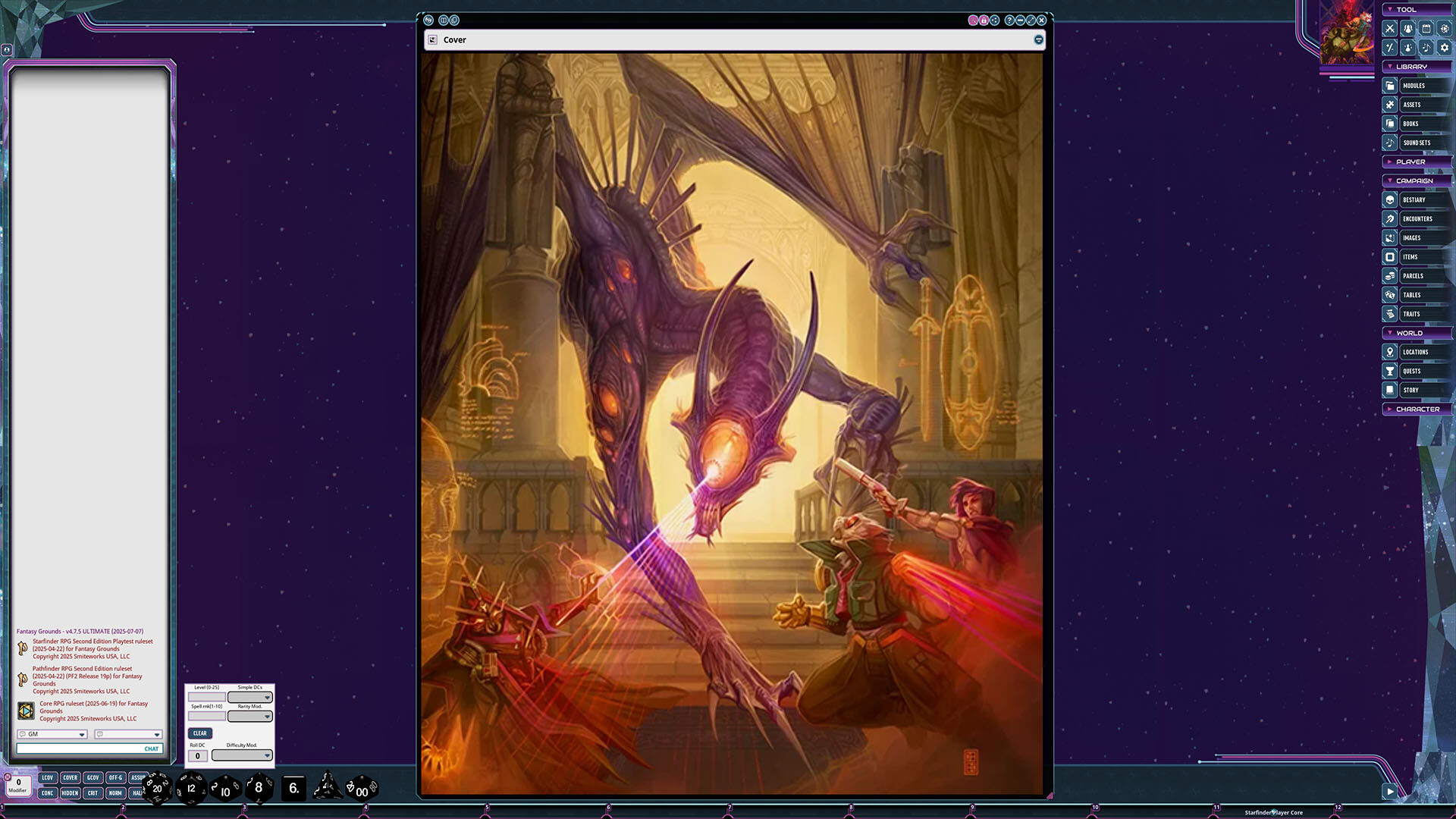The image size is (1456, 819).
Task: Toggle the CRIT roll modifier
Action: tap(92, 792)
